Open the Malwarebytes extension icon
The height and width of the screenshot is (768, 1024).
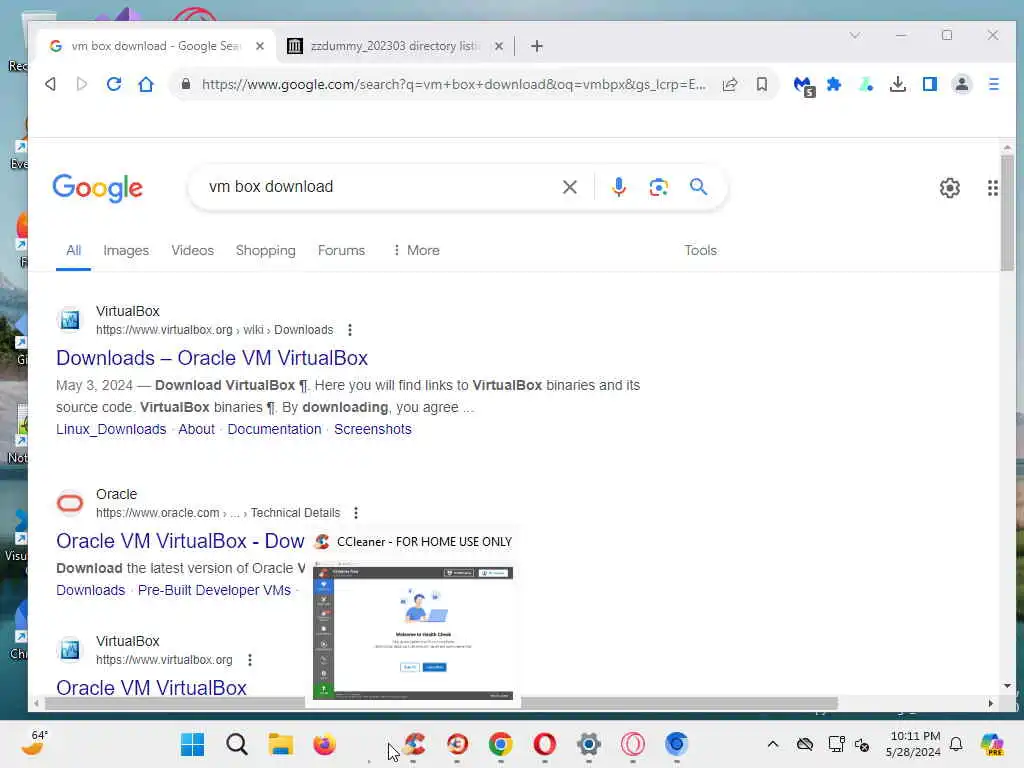(804, 86)
